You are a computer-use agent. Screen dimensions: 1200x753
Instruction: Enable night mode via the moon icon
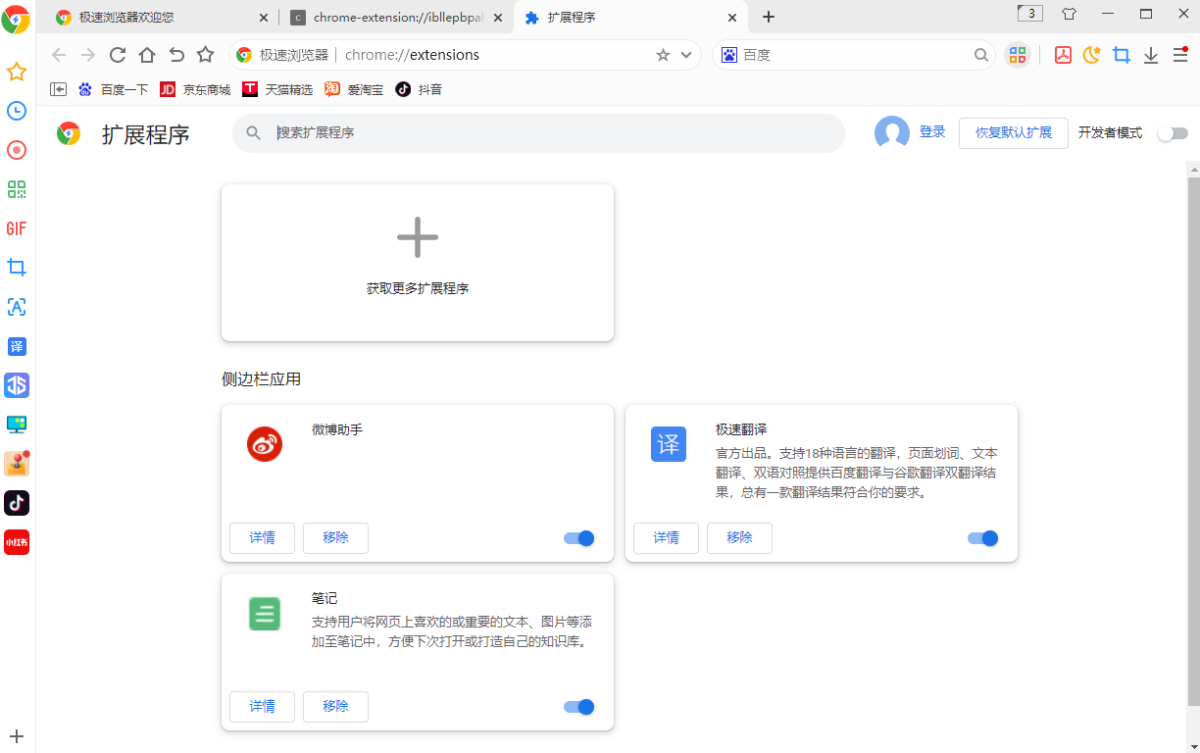click(x=1091, y=55)
